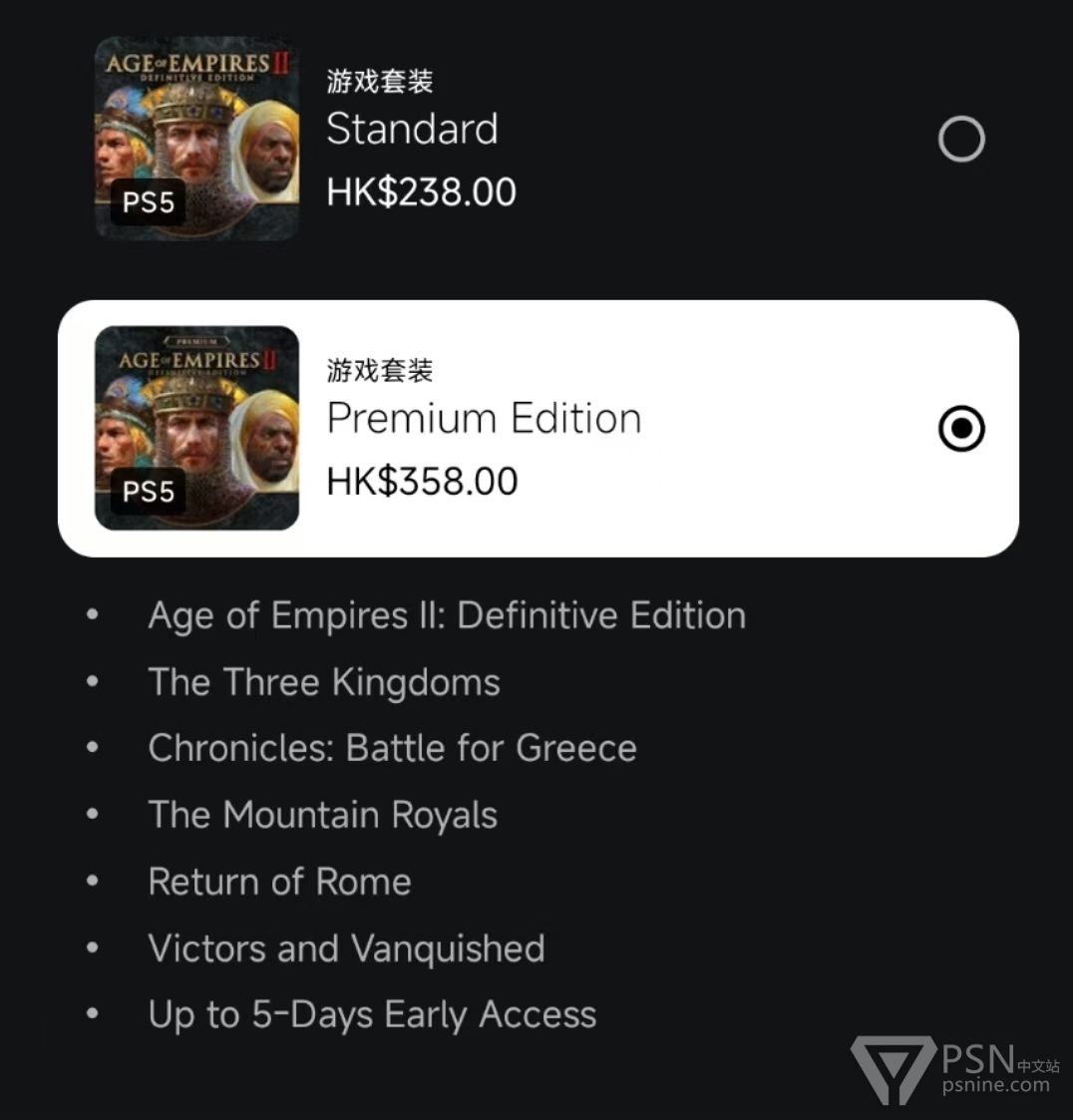Select Age of Empires II: Definitive Edition item
Image resolution: width=1073 pixels, height=1120 pixels.
click(447, 615)
